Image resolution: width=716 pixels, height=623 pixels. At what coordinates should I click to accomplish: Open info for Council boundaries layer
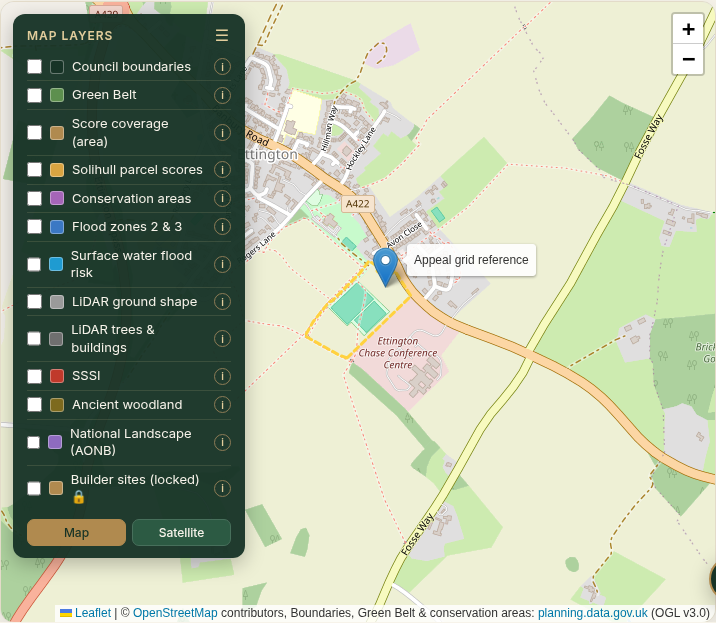tap(222, 67)
